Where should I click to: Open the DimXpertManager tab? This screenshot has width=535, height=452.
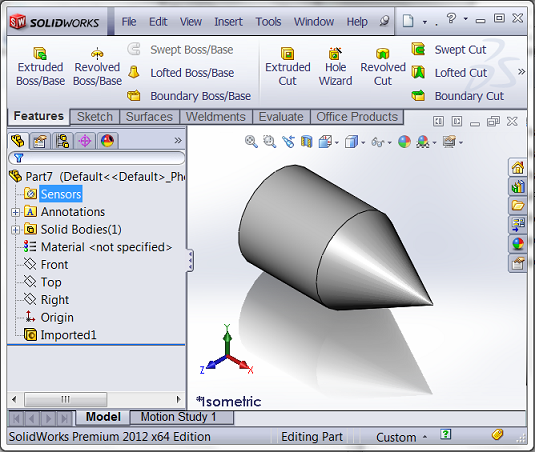point(85,141)
